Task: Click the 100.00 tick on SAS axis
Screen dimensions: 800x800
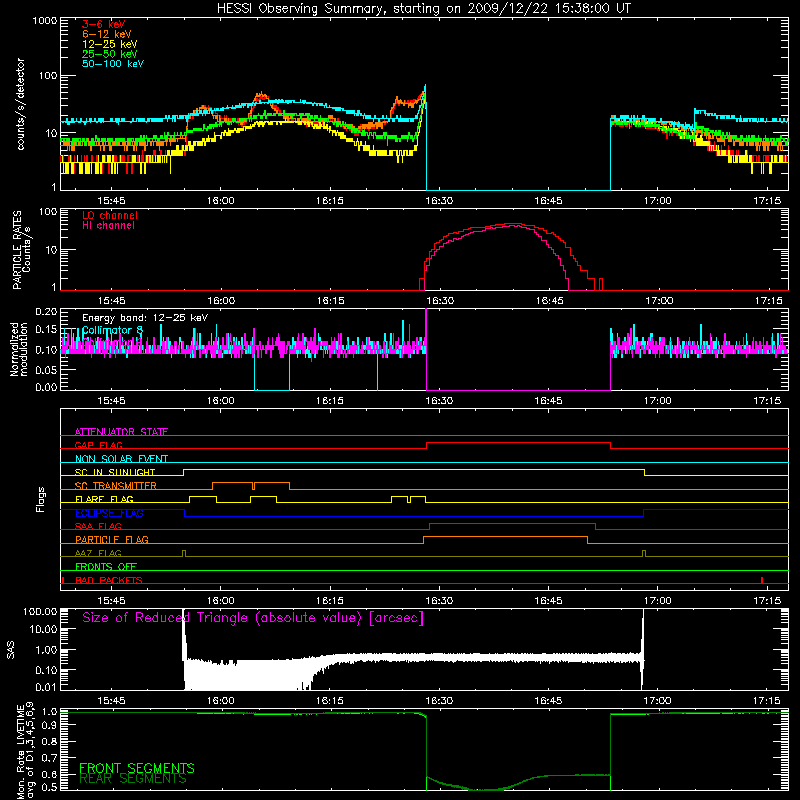Action: point(40,611)
